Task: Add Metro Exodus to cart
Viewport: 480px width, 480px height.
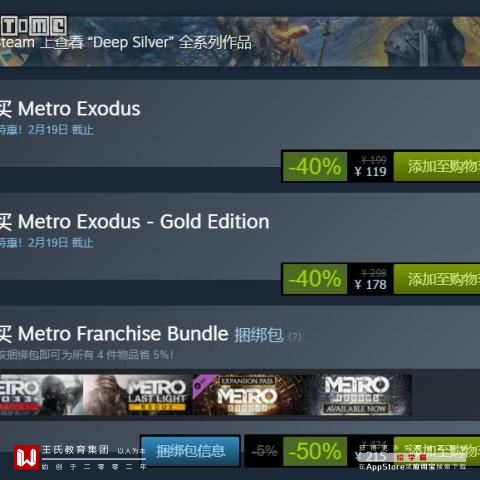Action: tap(437, 166)
